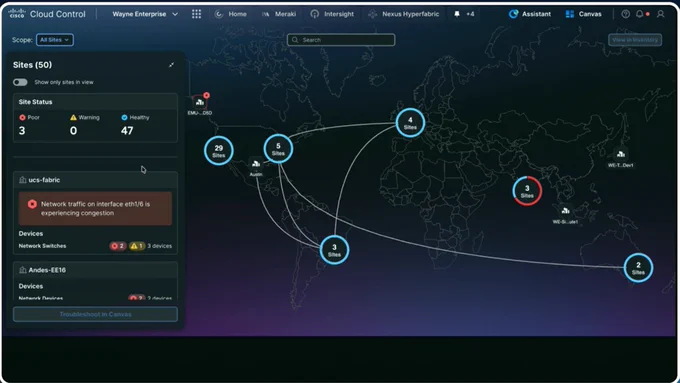
Task: Click the yellow warning badge on Network Switches
Action: (137, 246)
